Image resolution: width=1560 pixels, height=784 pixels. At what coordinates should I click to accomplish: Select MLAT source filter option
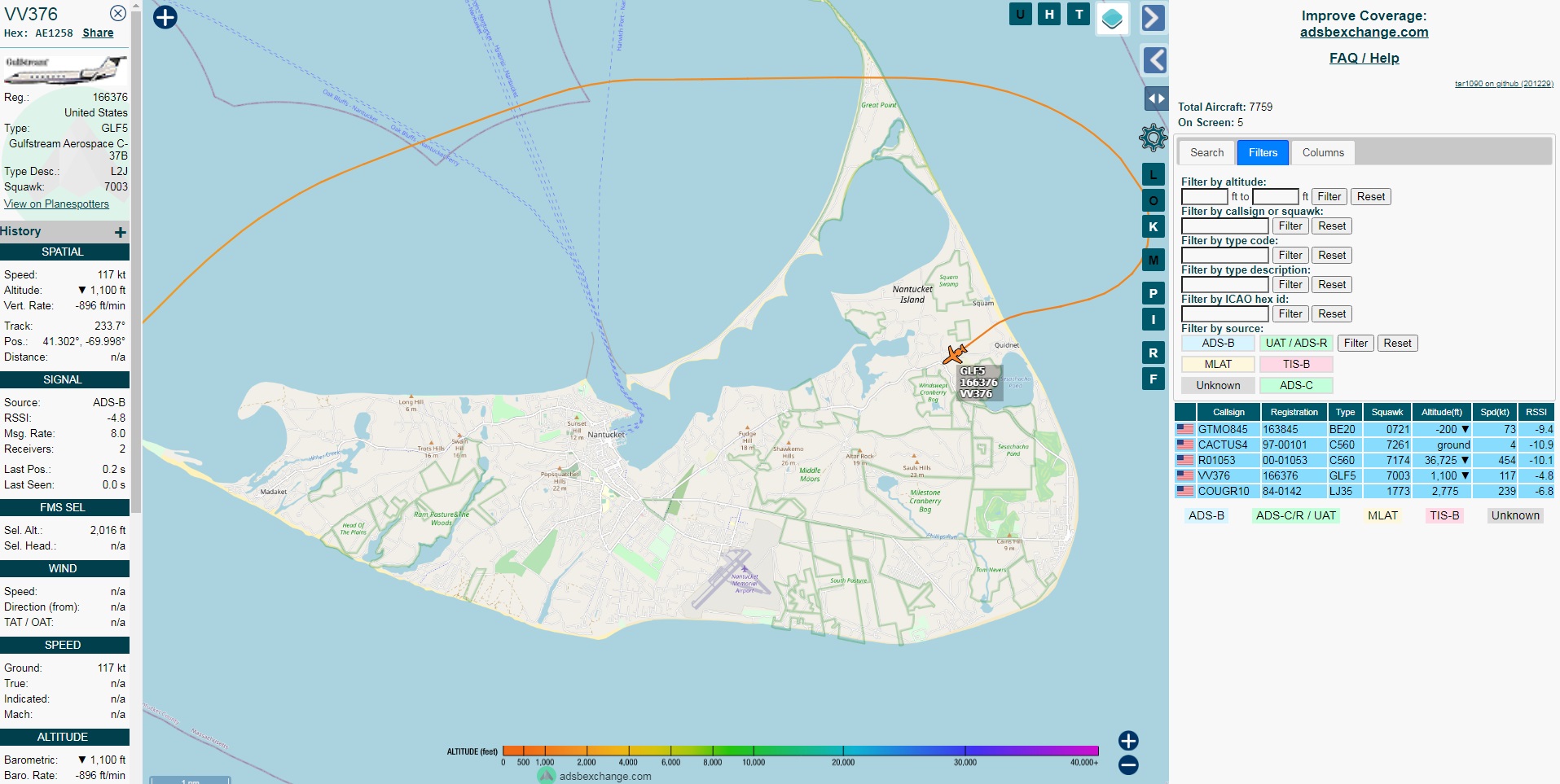[1218, 365]
